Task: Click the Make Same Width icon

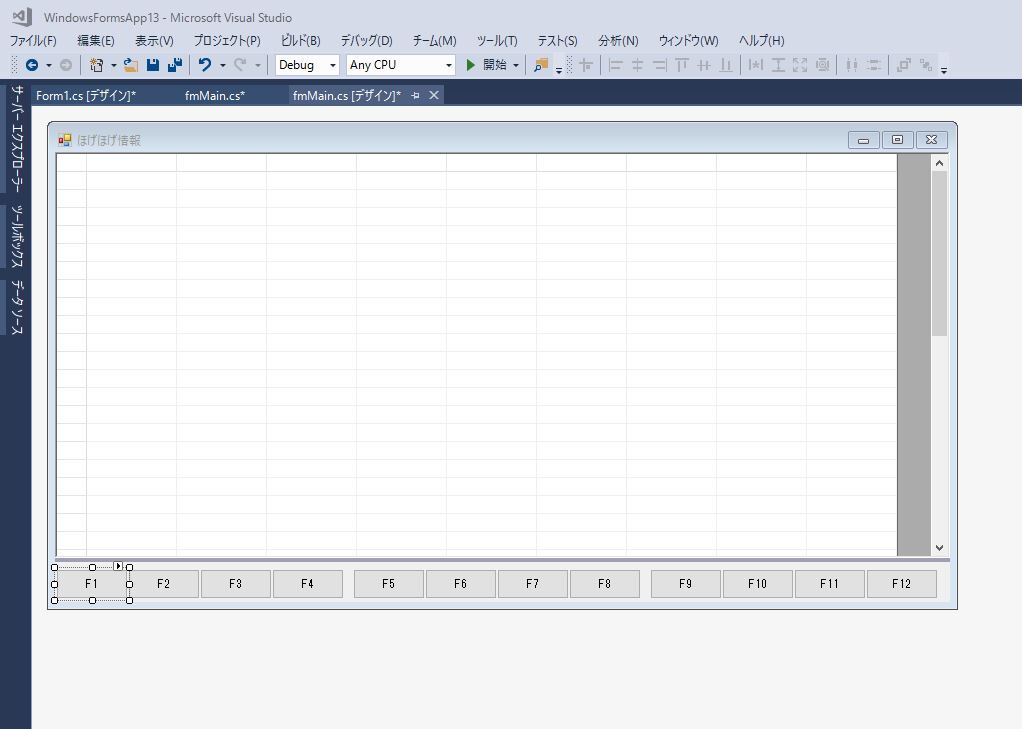Action: (x=756, y=65)
